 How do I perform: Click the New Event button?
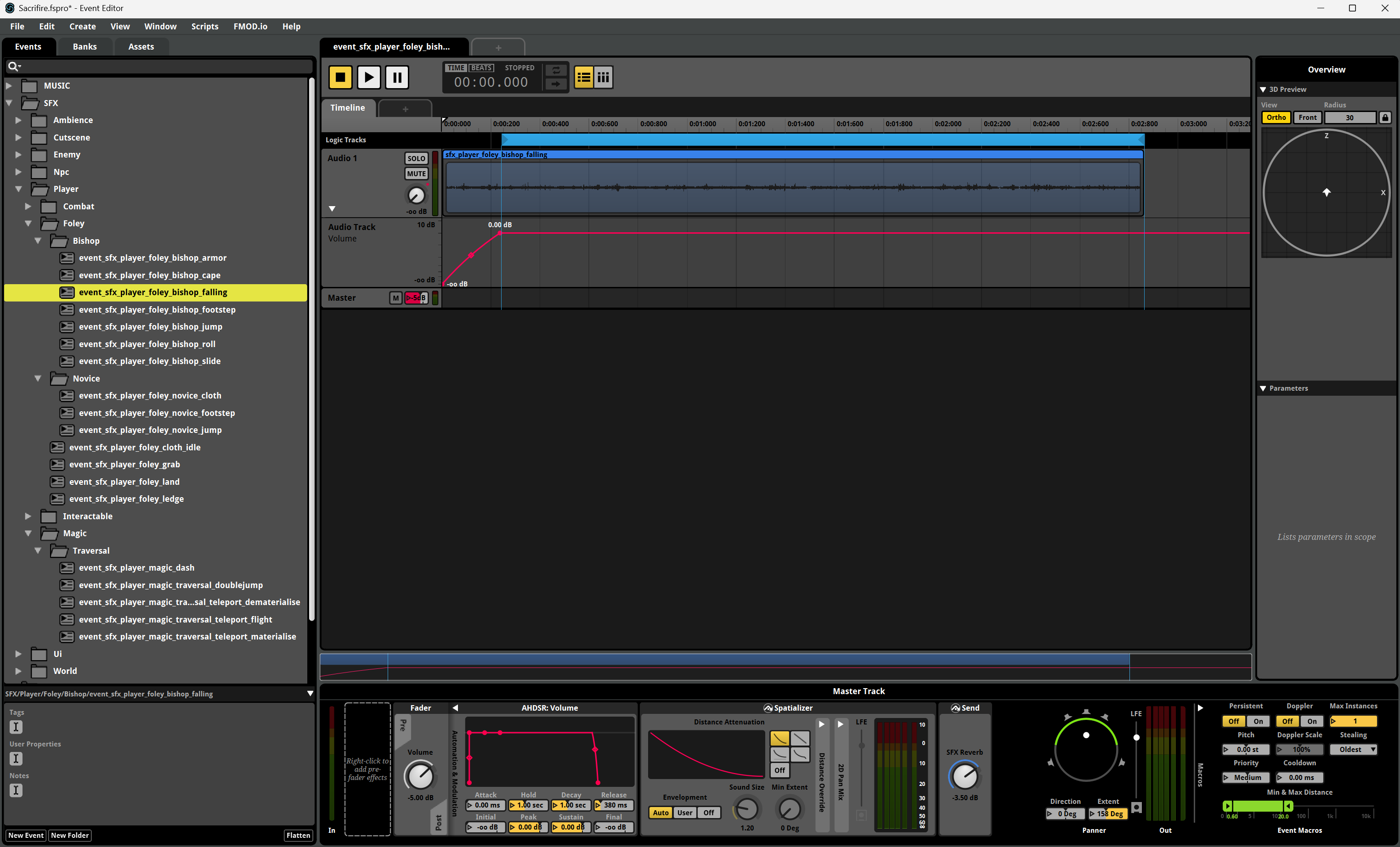pos(26,835)
